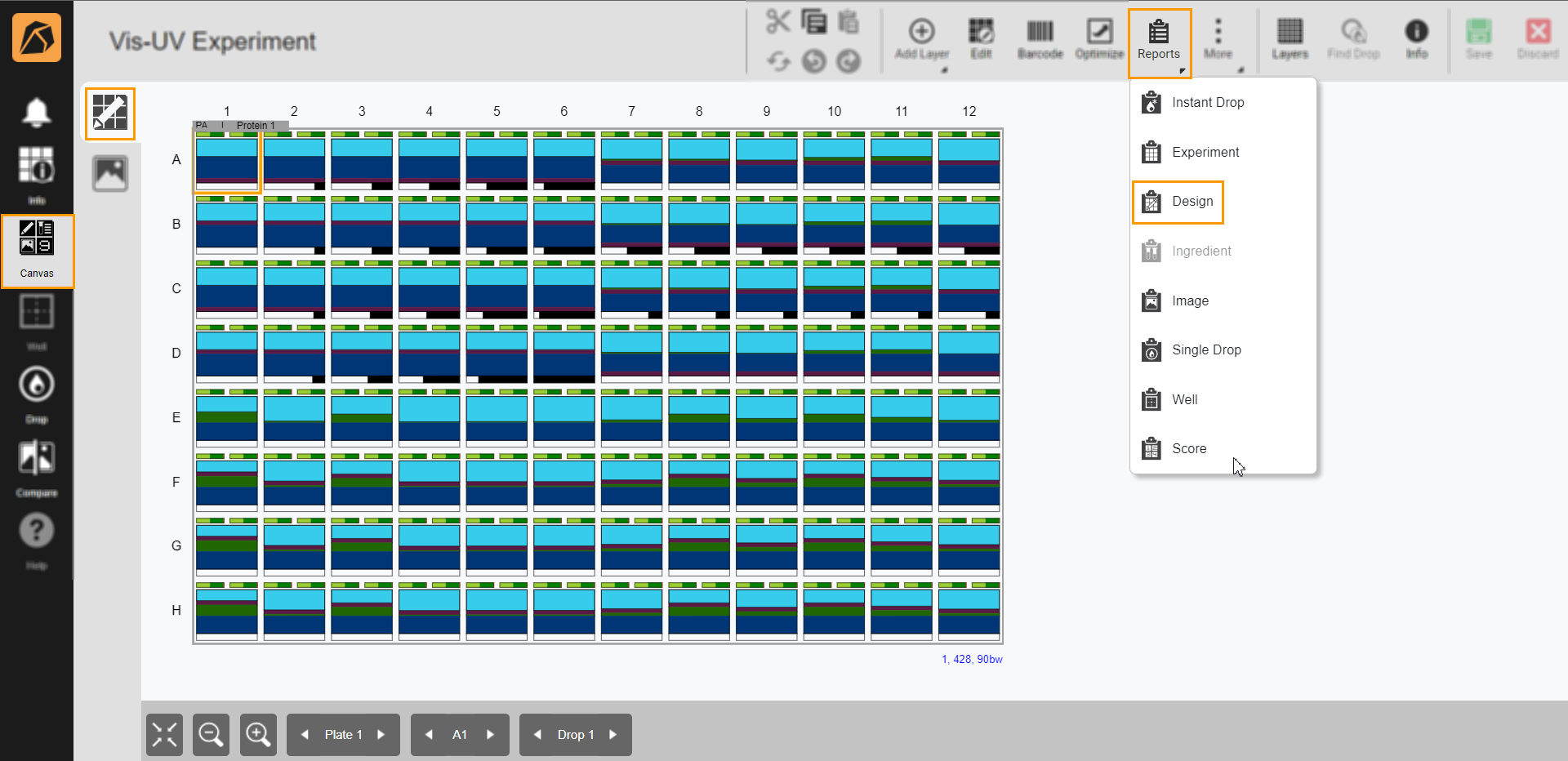Image resolution: width=1568 pixels, height=761 pixels.
Task: Advance to the next well with the A1 arrow
Action: coord(491,734)
